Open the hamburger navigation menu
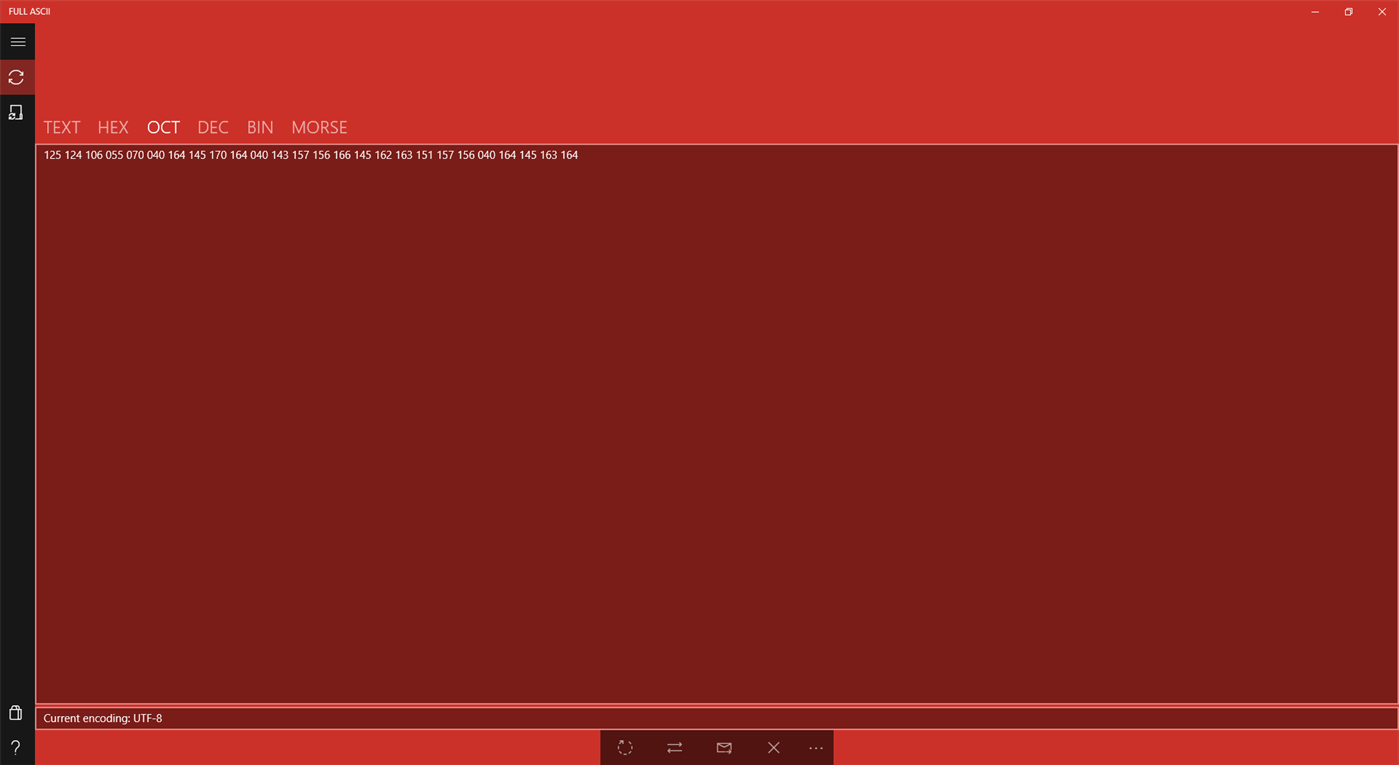This screenshot has height=765, width=1399. coord(17,41)
